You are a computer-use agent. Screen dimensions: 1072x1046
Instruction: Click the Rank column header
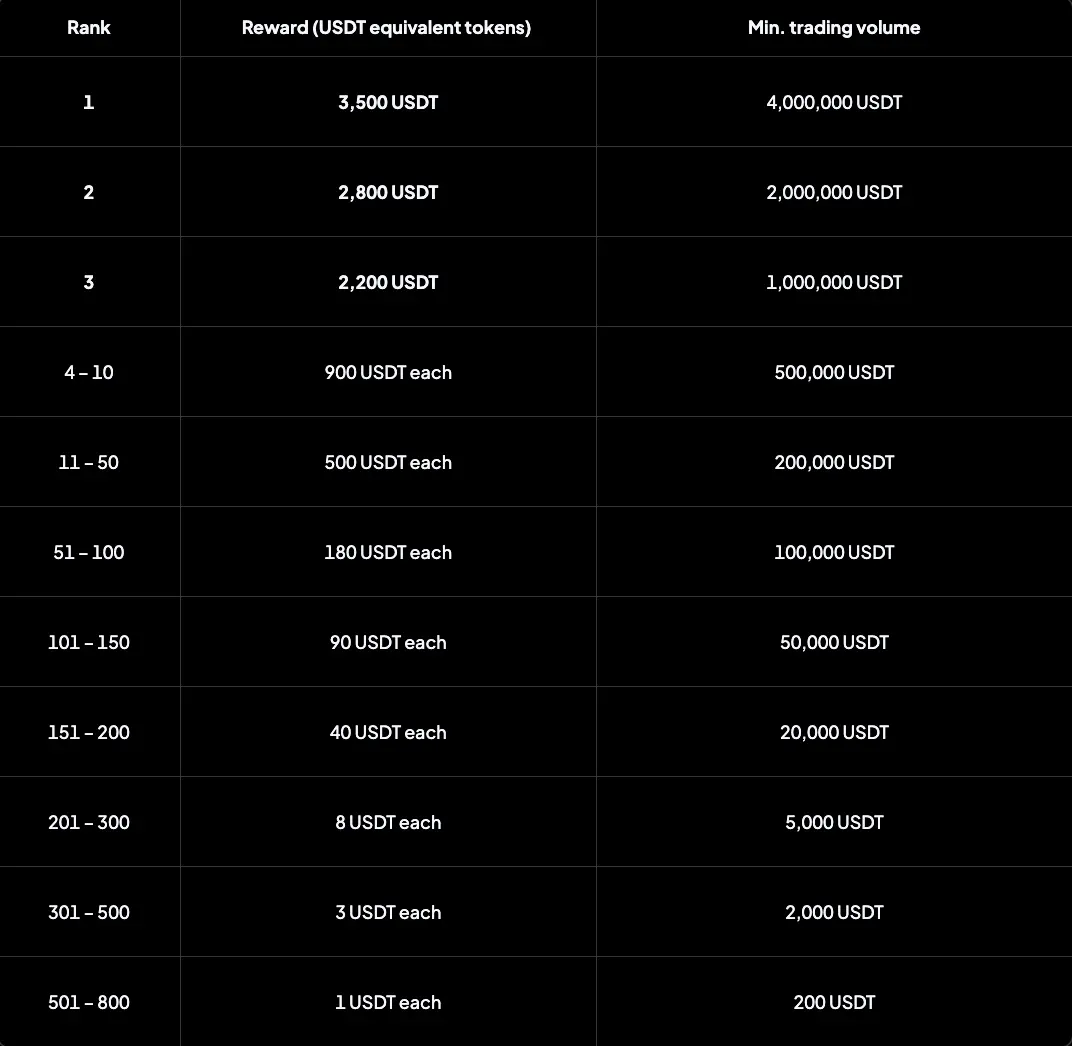click(88, 28)
